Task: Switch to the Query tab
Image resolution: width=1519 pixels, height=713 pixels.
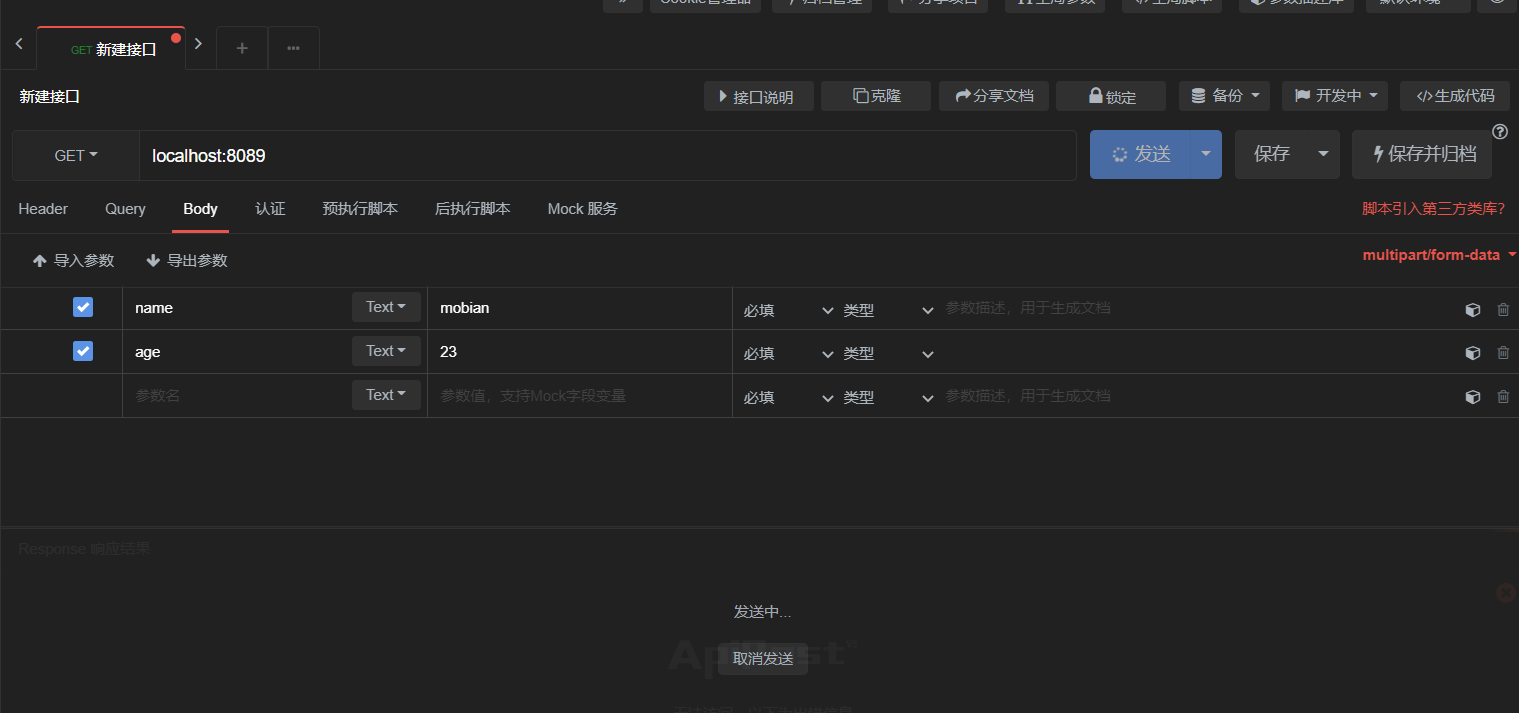Action: (124, 209)
